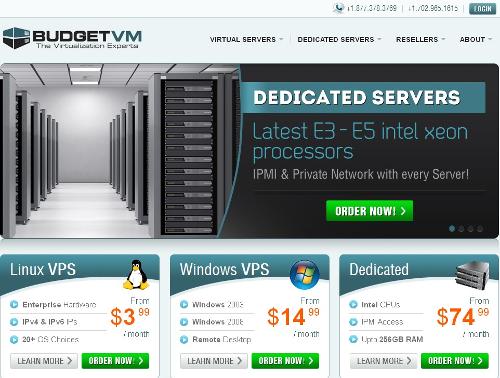Expand the Virtual Servers dropdown arrow
Screen dimensions: 500x378
tap(281, 39)
